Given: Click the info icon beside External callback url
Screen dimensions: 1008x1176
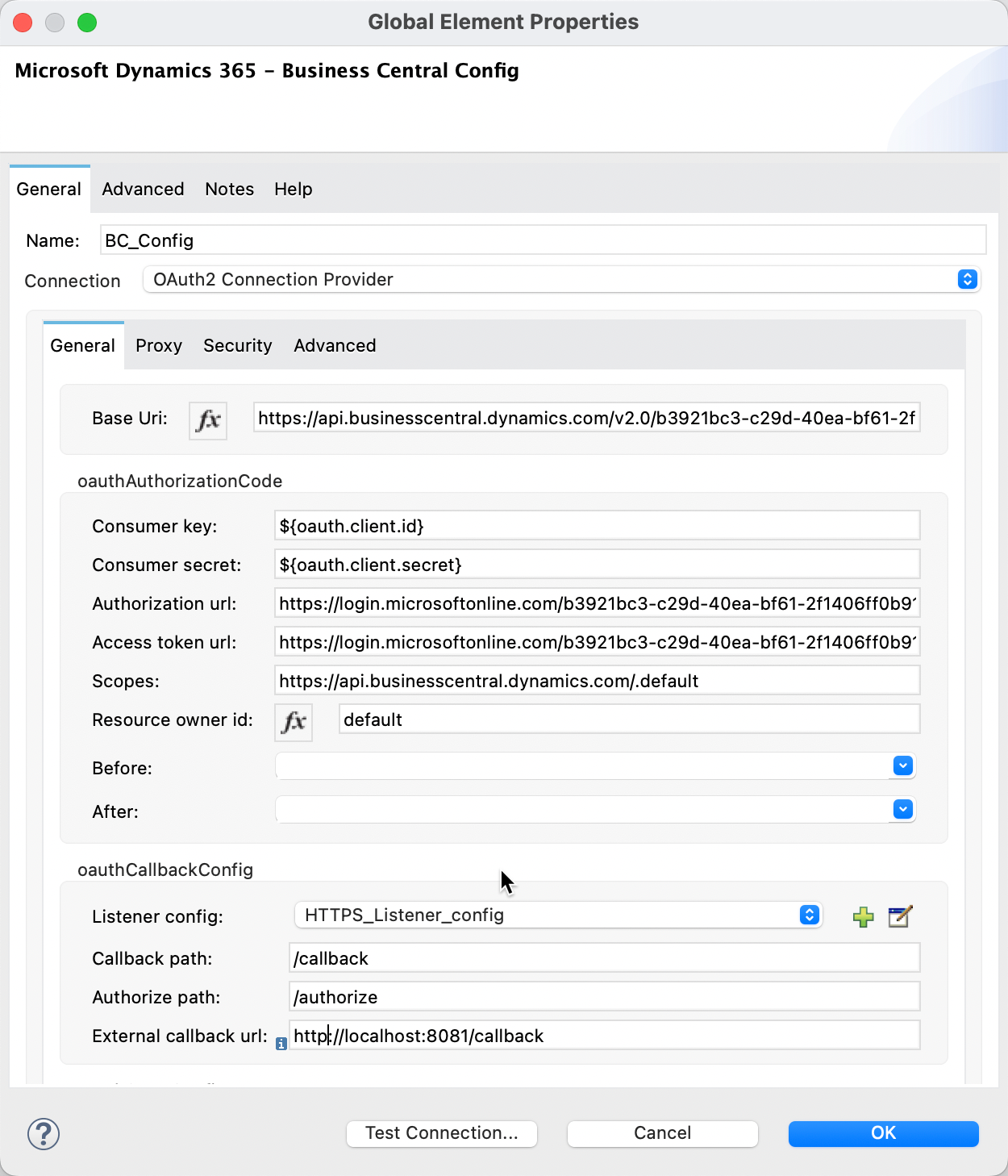Looking at the screenshot, I should (x=281, y=1044).
